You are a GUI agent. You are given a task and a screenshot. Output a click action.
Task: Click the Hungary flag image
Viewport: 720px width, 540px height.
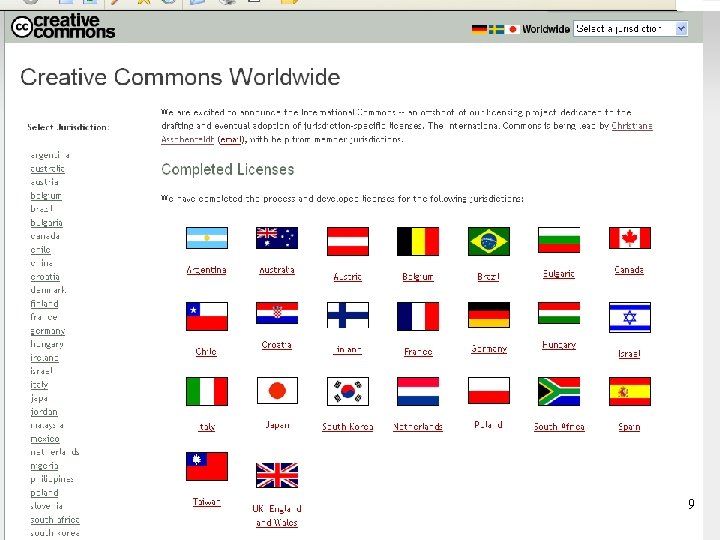[x=559, y=313]
